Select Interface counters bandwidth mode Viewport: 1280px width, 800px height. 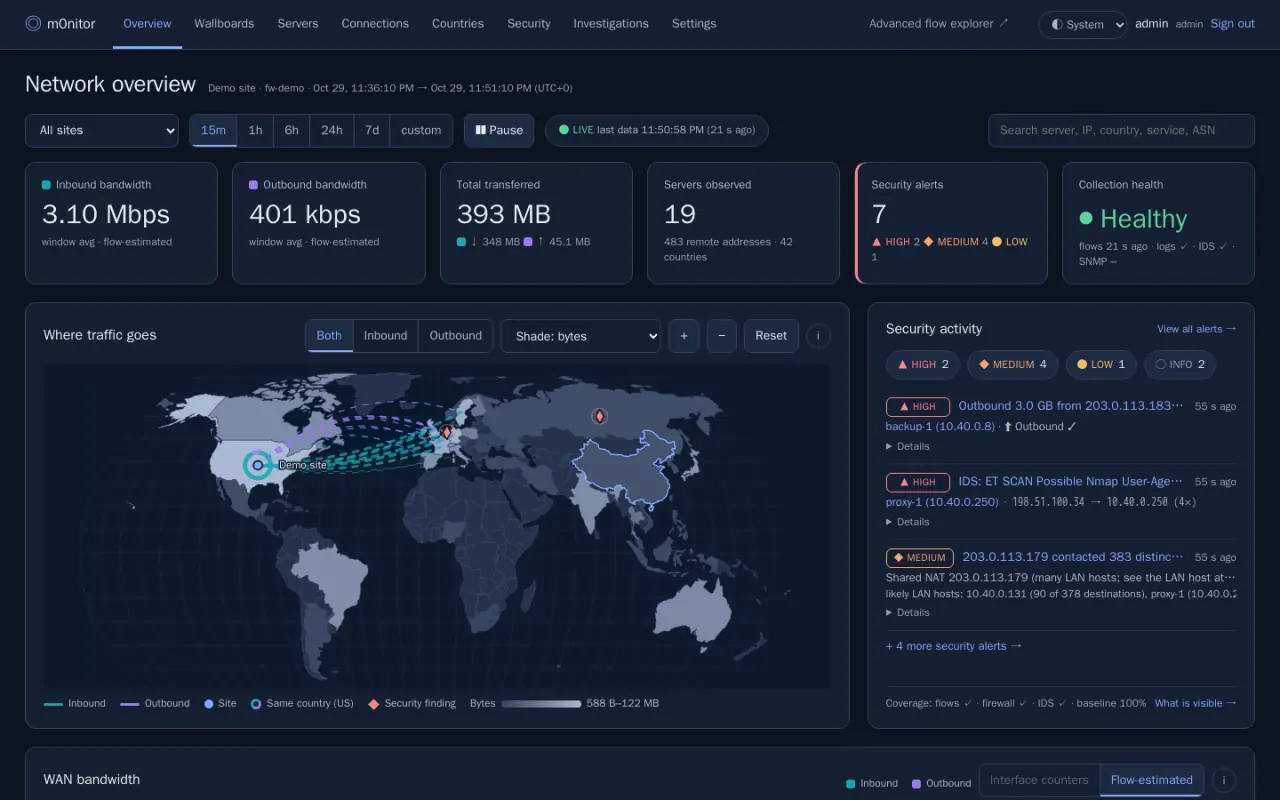(x=1039, y=780)
